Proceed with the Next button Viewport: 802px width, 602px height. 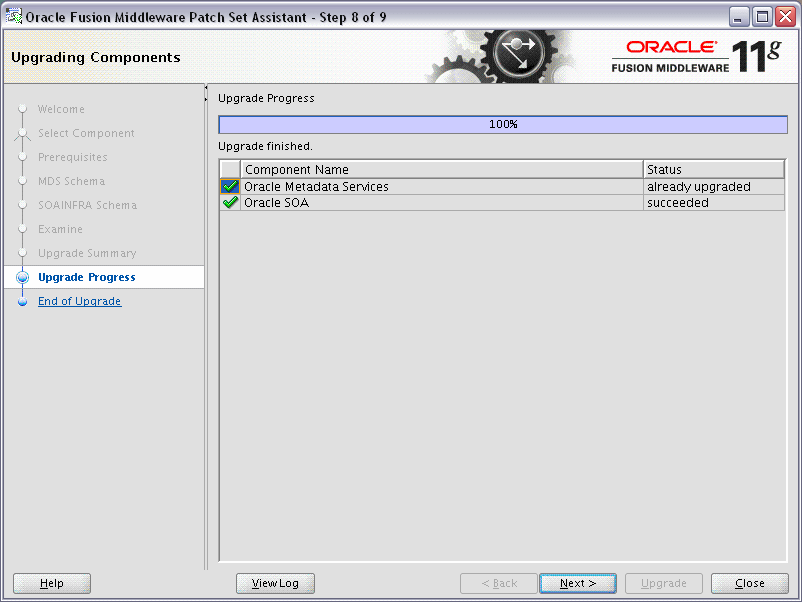coord(578,583)
